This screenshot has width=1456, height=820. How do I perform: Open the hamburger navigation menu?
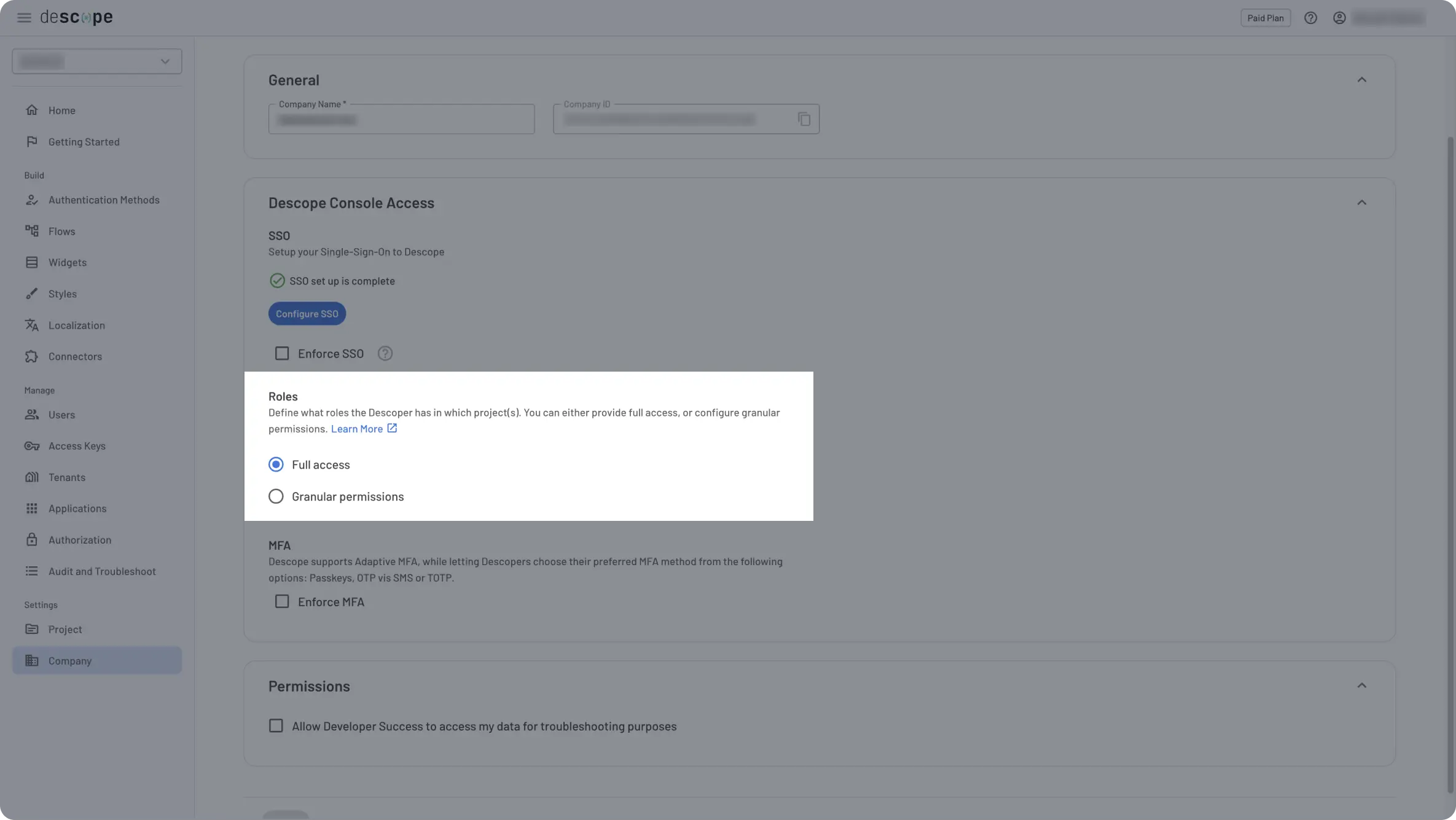coord(24,17)
